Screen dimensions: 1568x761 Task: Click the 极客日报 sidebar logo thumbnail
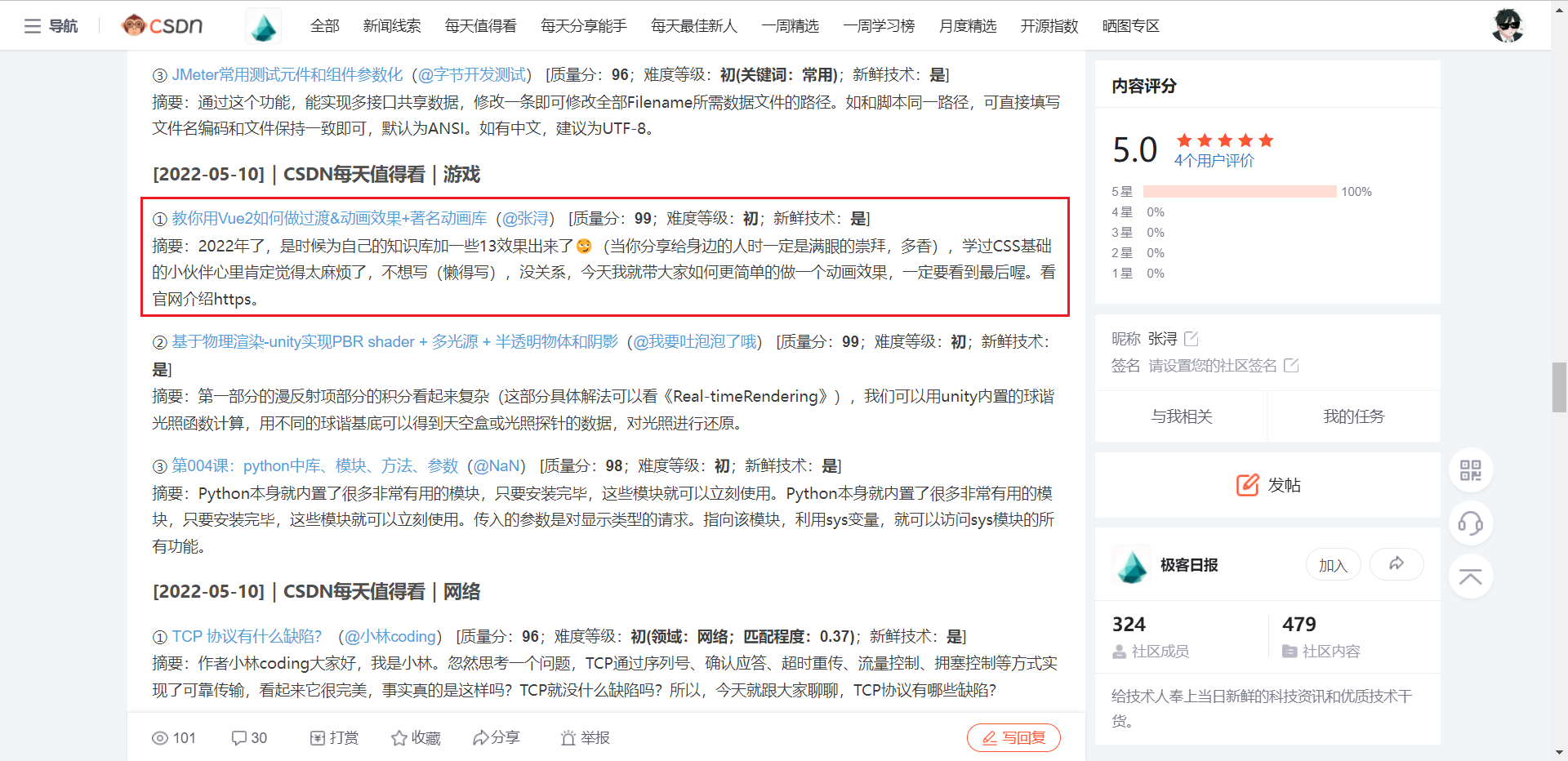pyautogui.click(x=1132, y=565)
